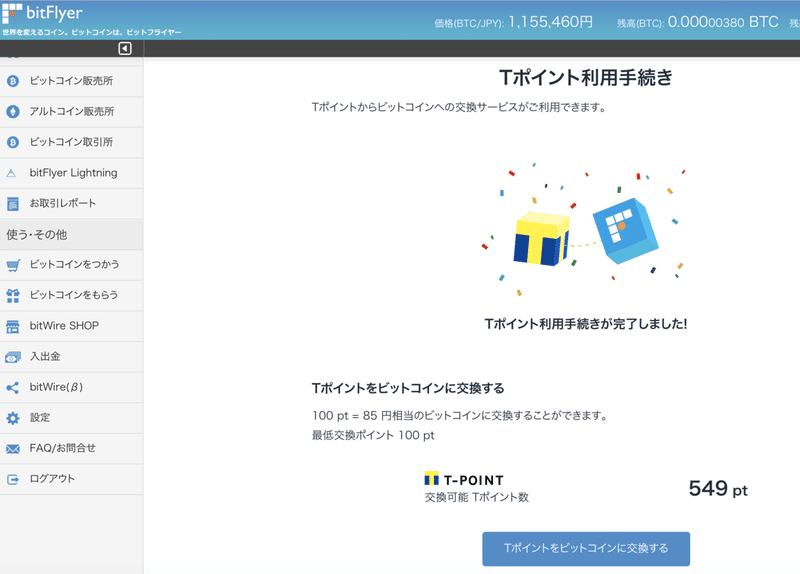Click the report icon beside お取引レポート

13,204
